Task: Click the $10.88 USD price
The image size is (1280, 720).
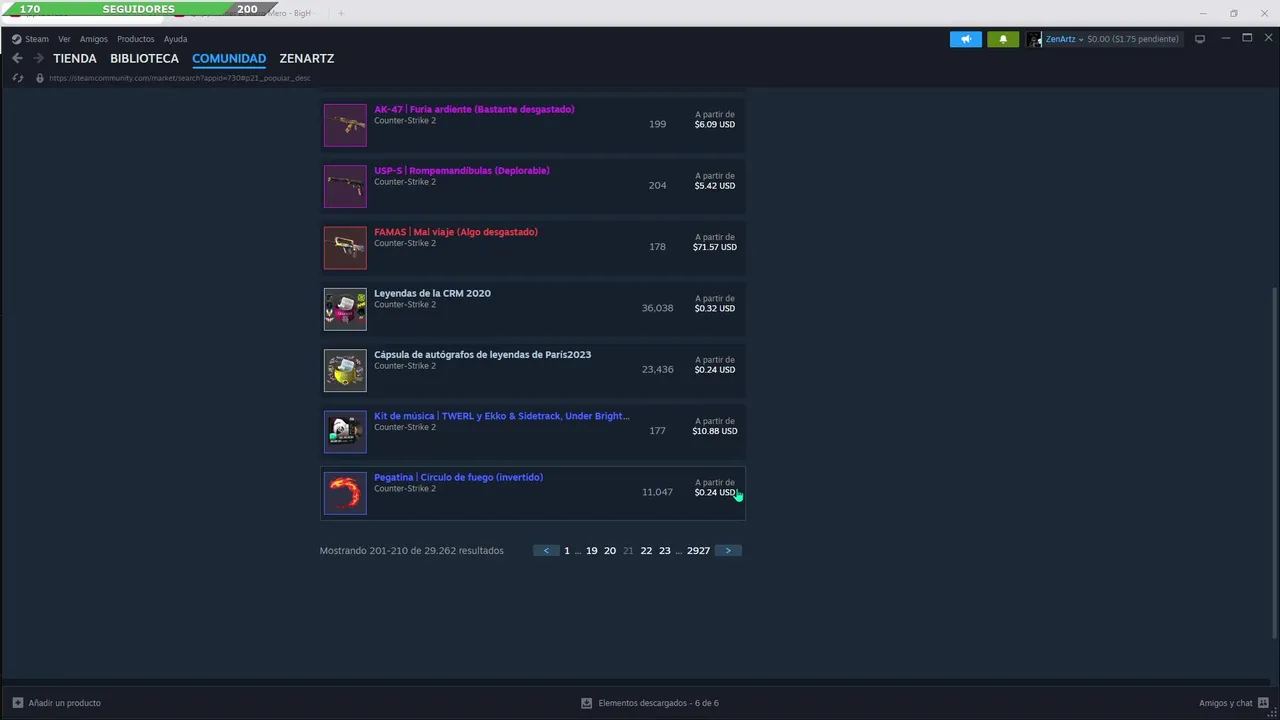Action: (x=715, y=431)
